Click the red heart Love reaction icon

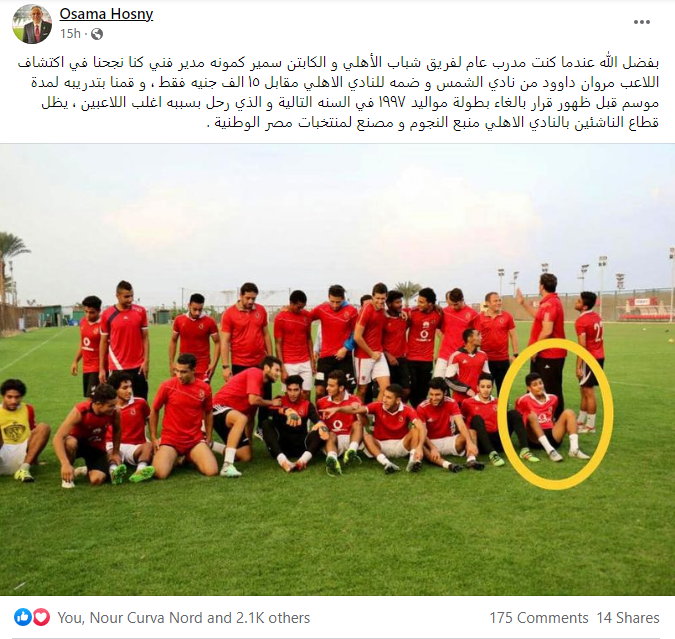point(41,617)
